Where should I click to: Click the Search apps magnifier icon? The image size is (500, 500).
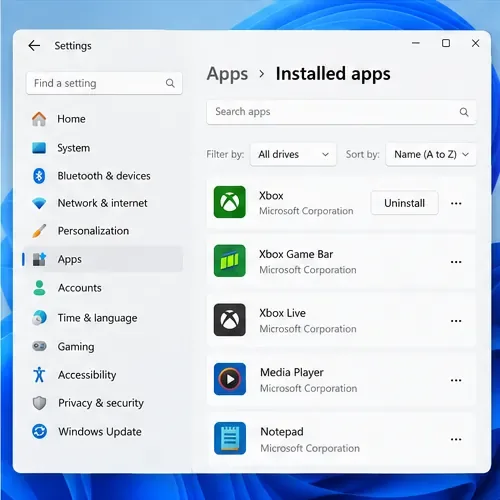464,112
